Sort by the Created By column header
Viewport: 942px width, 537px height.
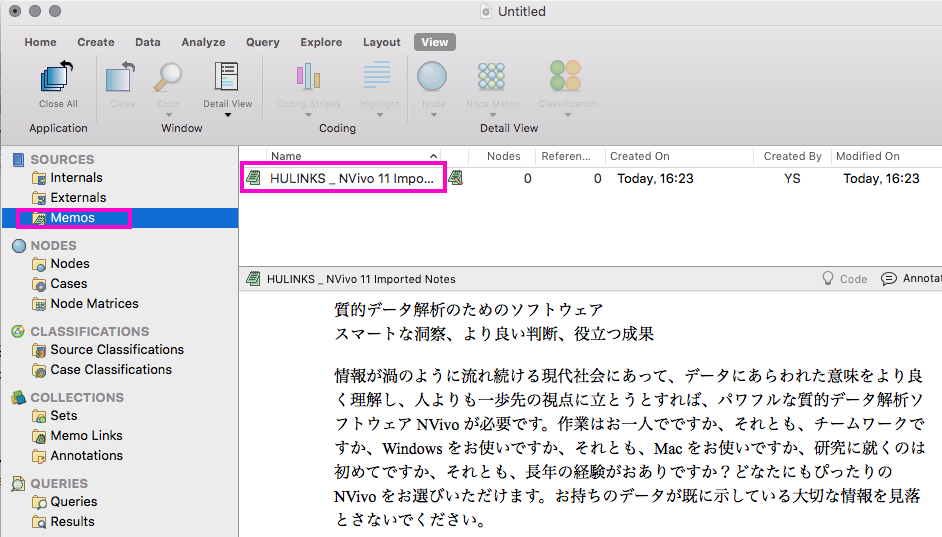tap(792, 156)
